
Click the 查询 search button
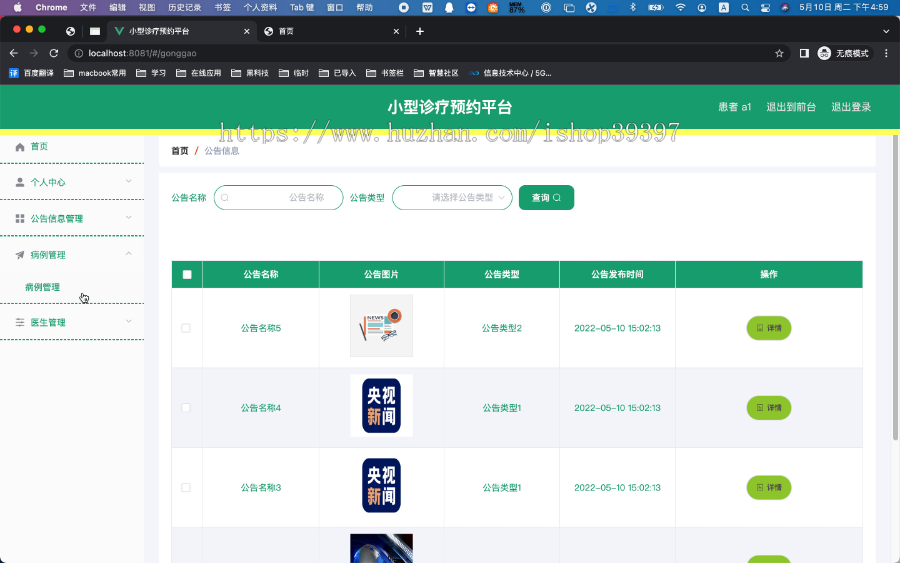[546, 197]
